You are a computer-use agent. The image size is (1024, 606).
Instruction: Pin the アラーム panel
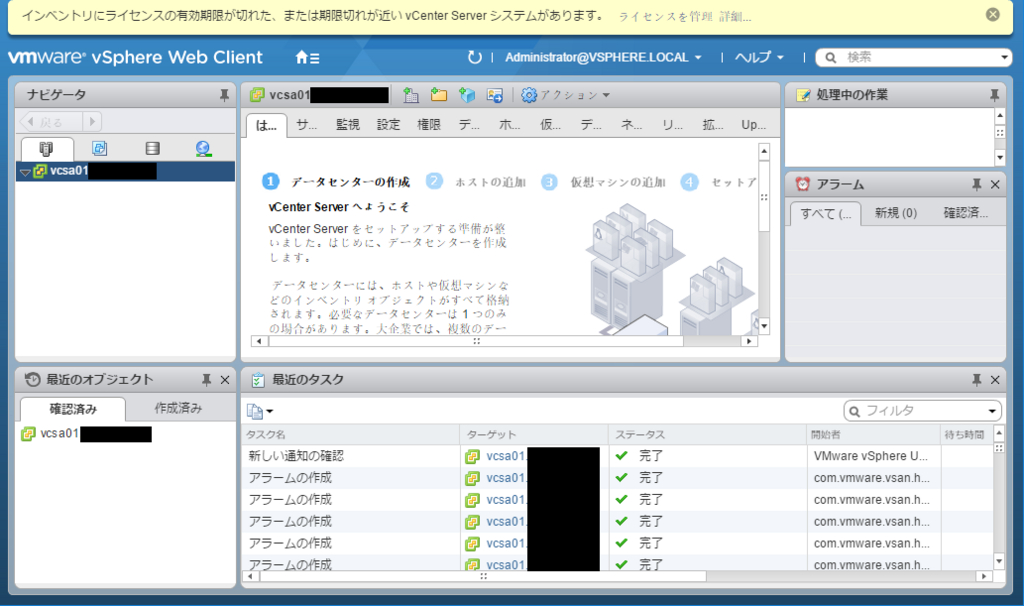point(976,185)
